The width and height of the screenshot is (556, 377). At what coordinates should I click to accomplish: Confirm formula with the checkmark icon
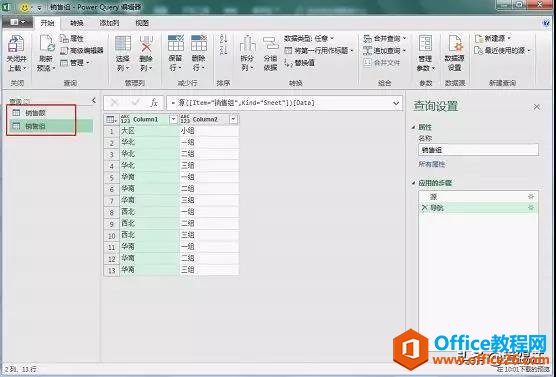coord(135,103)
